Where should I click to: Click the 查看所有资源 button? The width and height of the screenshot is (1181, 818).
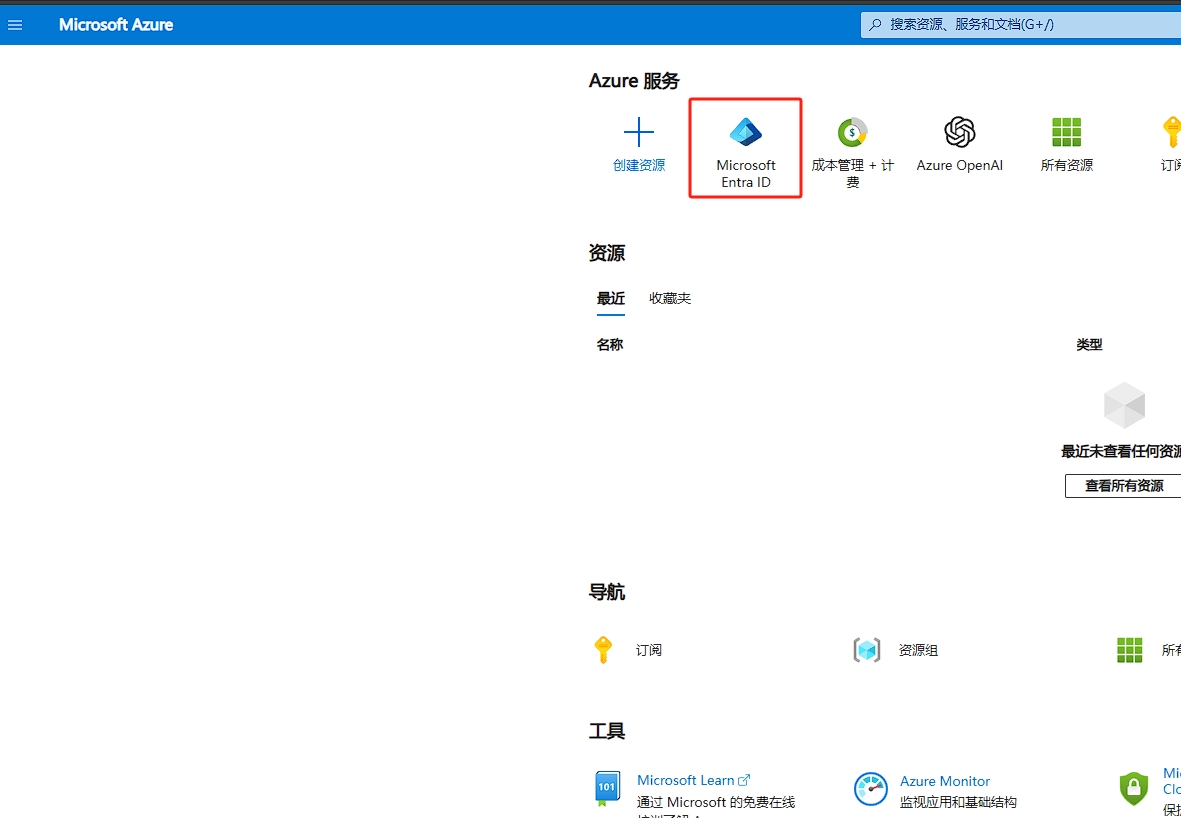point(1123,486)
